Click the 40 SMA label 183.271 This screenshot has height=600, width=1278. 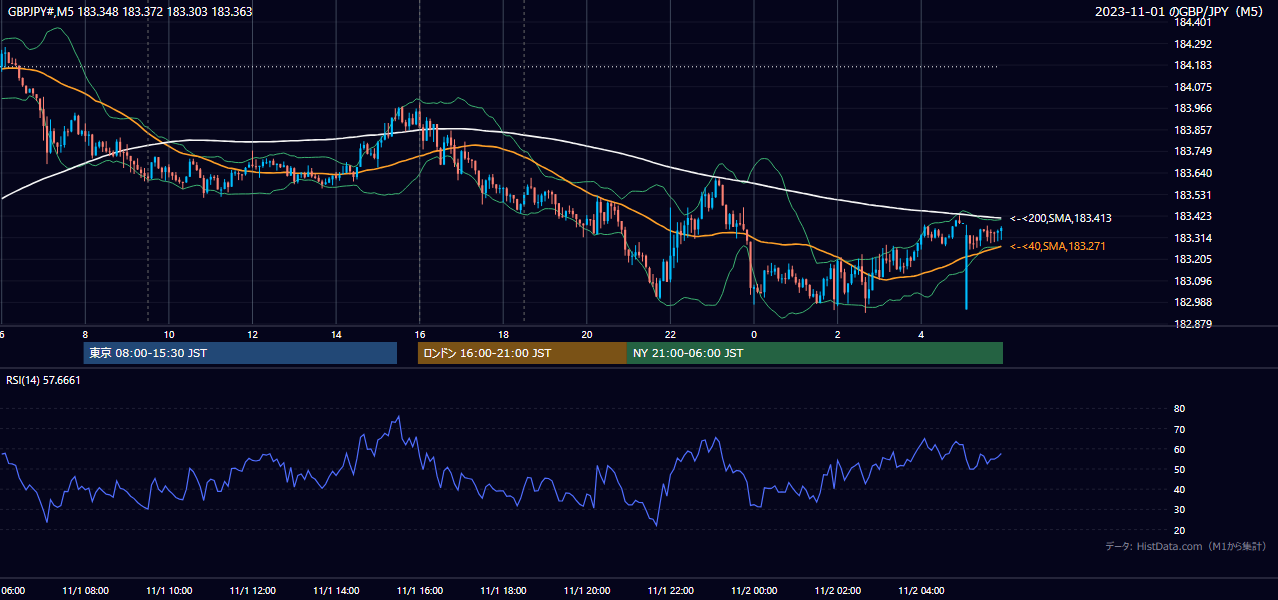[x=1058, y=246]
